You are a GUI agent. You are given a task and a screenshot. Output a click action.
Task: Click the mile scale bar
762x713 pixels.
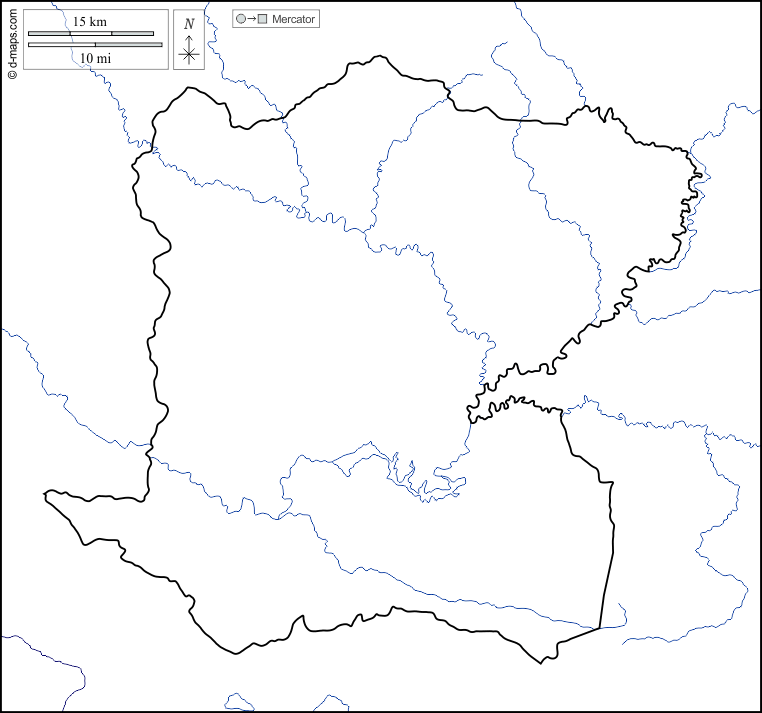[x=95, y=45]
